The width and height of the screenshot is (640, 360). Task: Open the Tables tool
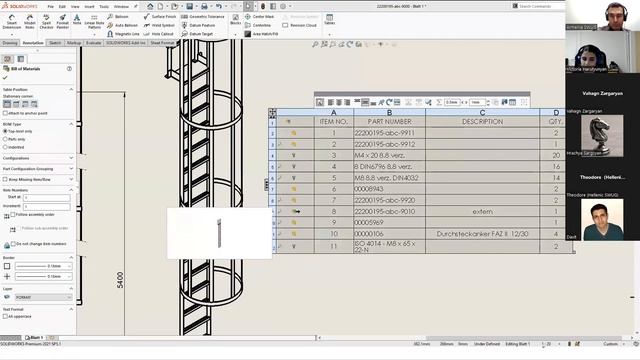pyautogui.click(x=329, y=20)
